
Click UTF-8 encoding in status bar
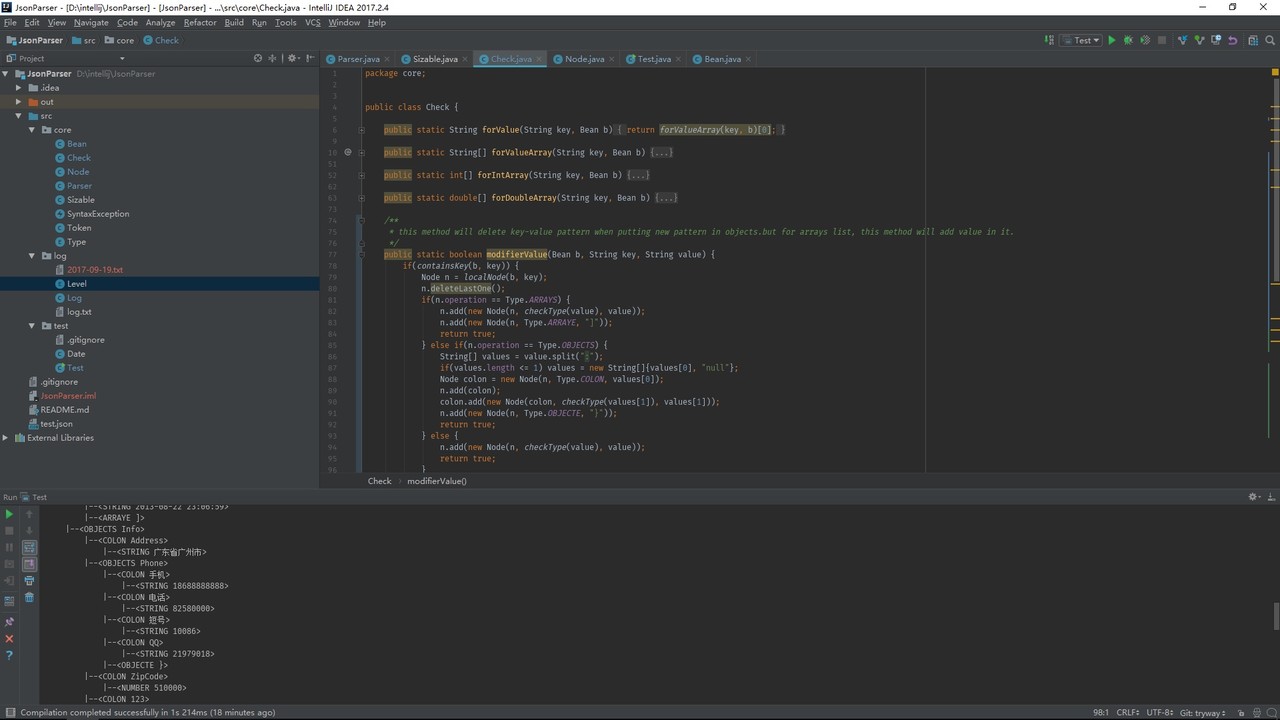1160,713
